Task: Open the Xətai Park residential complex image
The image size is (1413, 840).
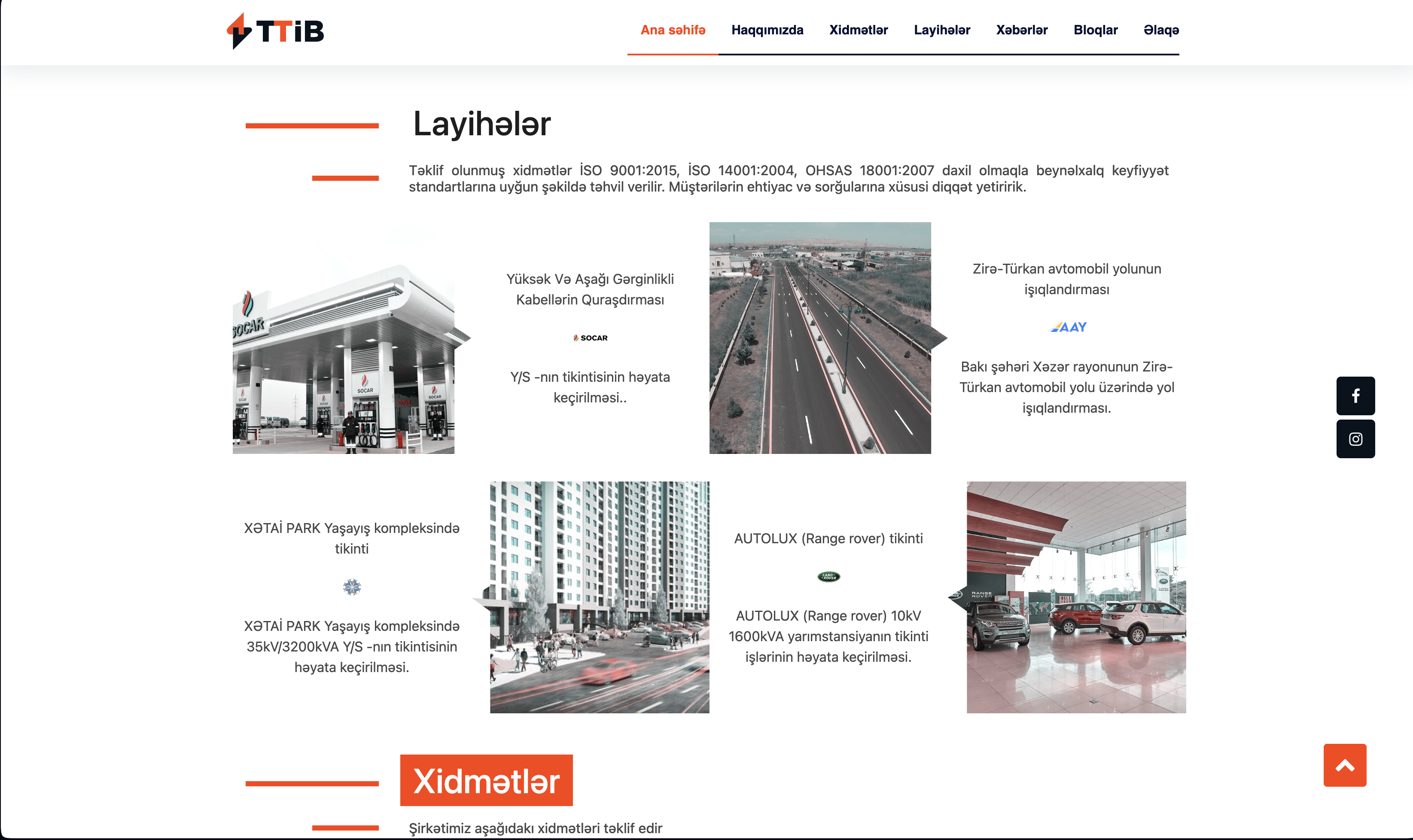Action: pos(599,597)
